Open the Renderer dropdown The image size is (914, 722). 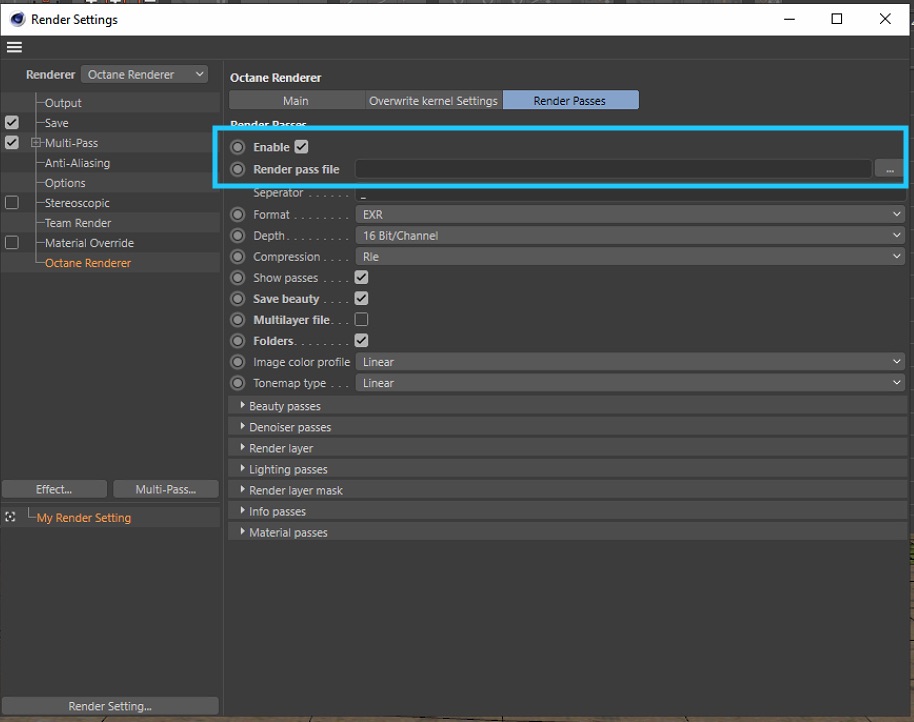(x=145, y=75)
